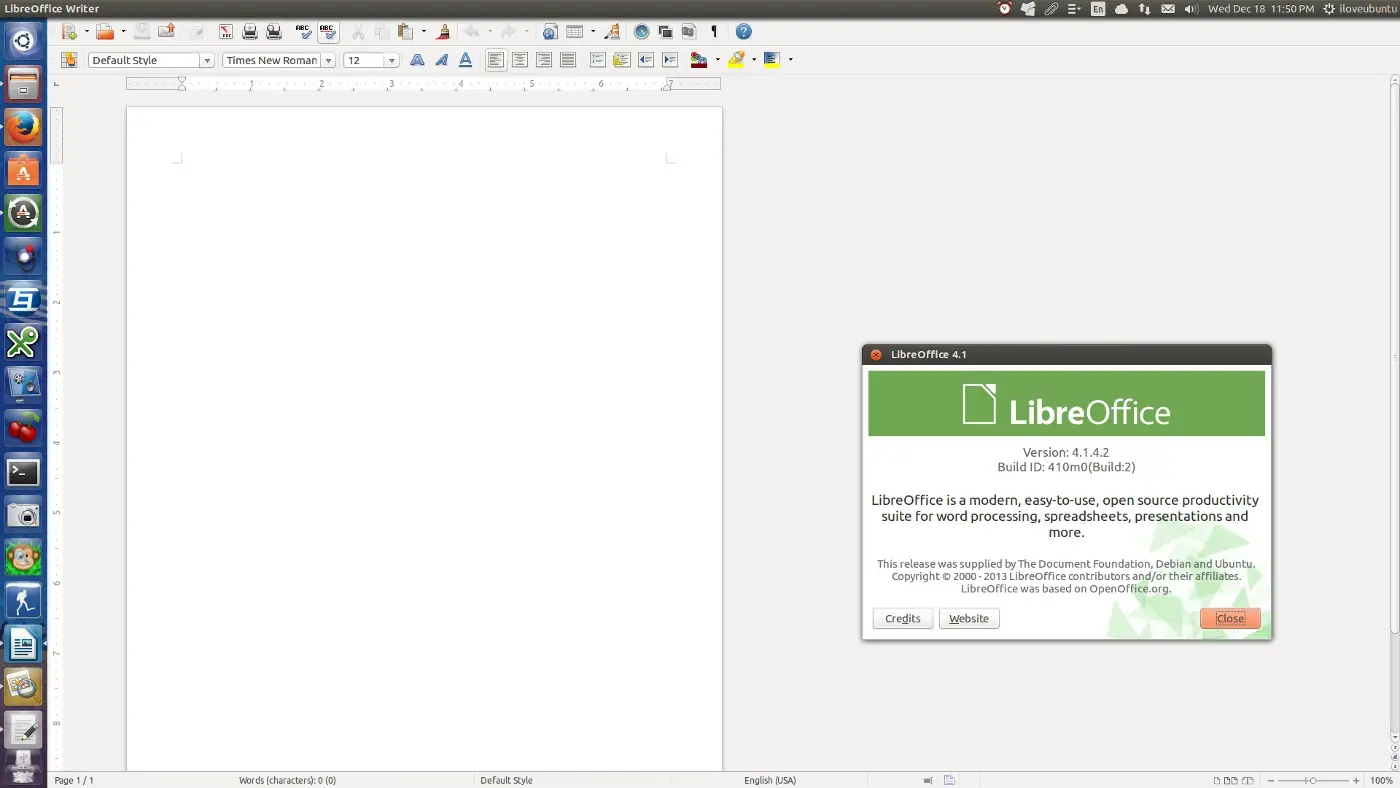Apply the yellow Highlighting color
1400x788 pixels.
737,60
